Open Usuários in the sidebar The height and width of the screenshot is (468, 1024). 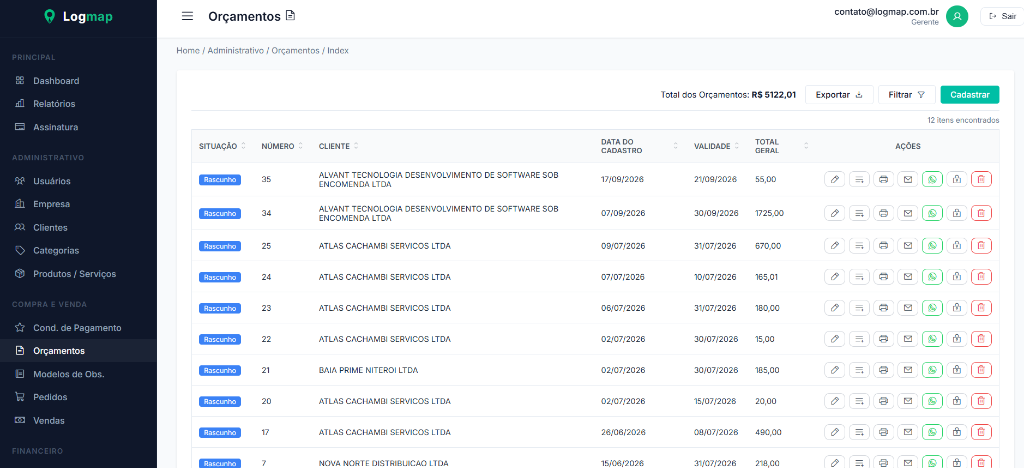(x=78, y=181)
